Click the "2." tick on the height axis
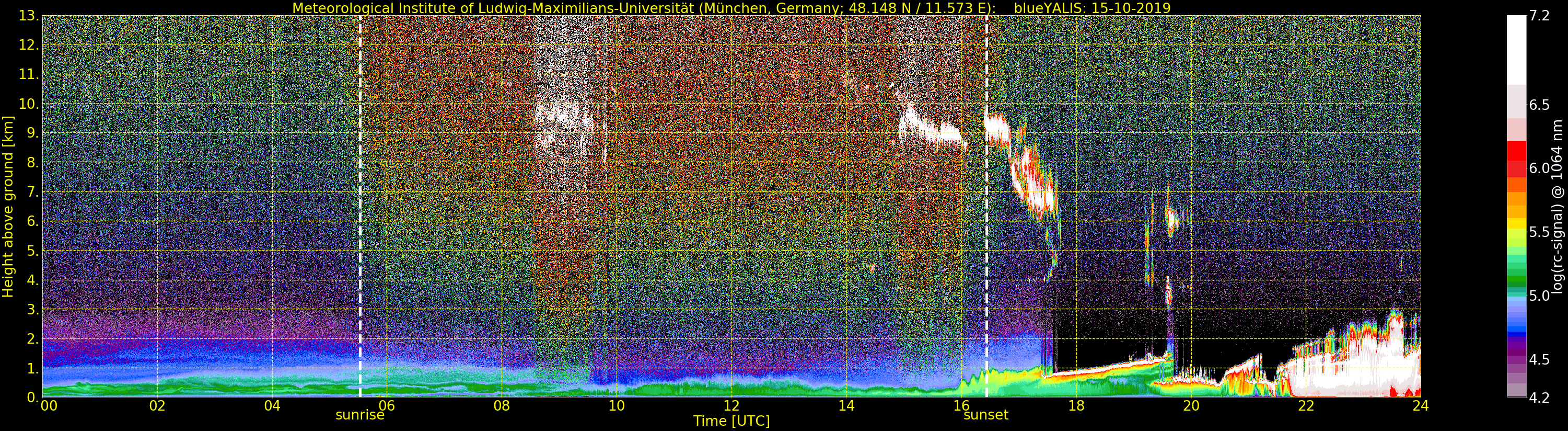The height and width of the screenshot is (431, 1568). click(33, 339)
